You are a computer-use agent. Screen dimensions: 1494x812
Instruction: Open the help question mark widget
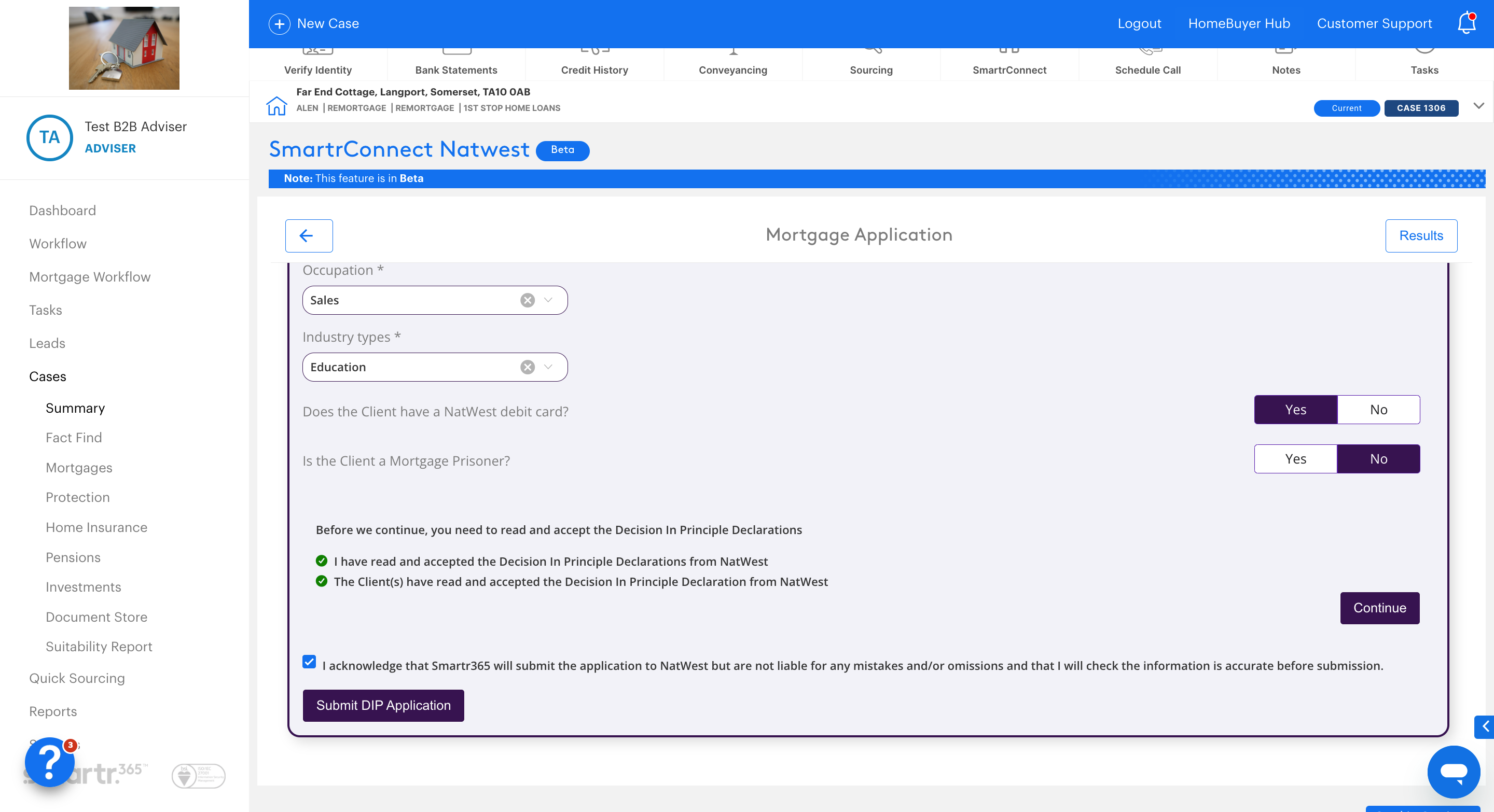50,762
